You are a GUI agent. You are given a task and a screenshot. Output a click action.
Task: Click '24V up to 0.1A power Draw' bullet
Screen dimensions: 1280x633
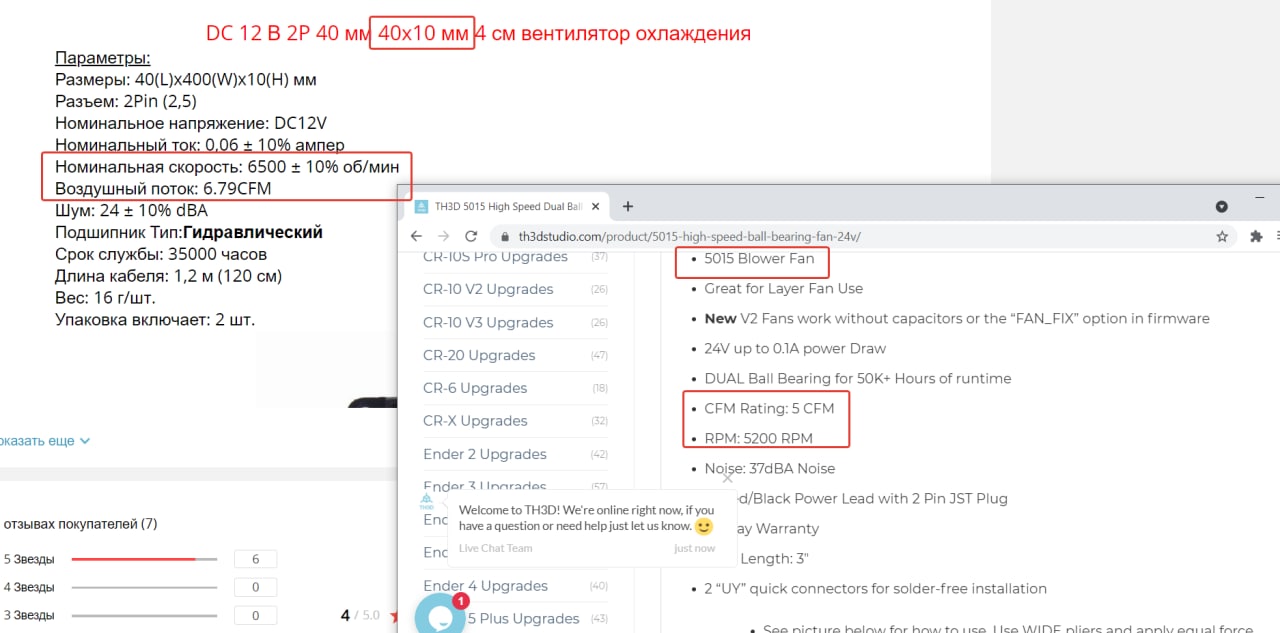point(795,348)
